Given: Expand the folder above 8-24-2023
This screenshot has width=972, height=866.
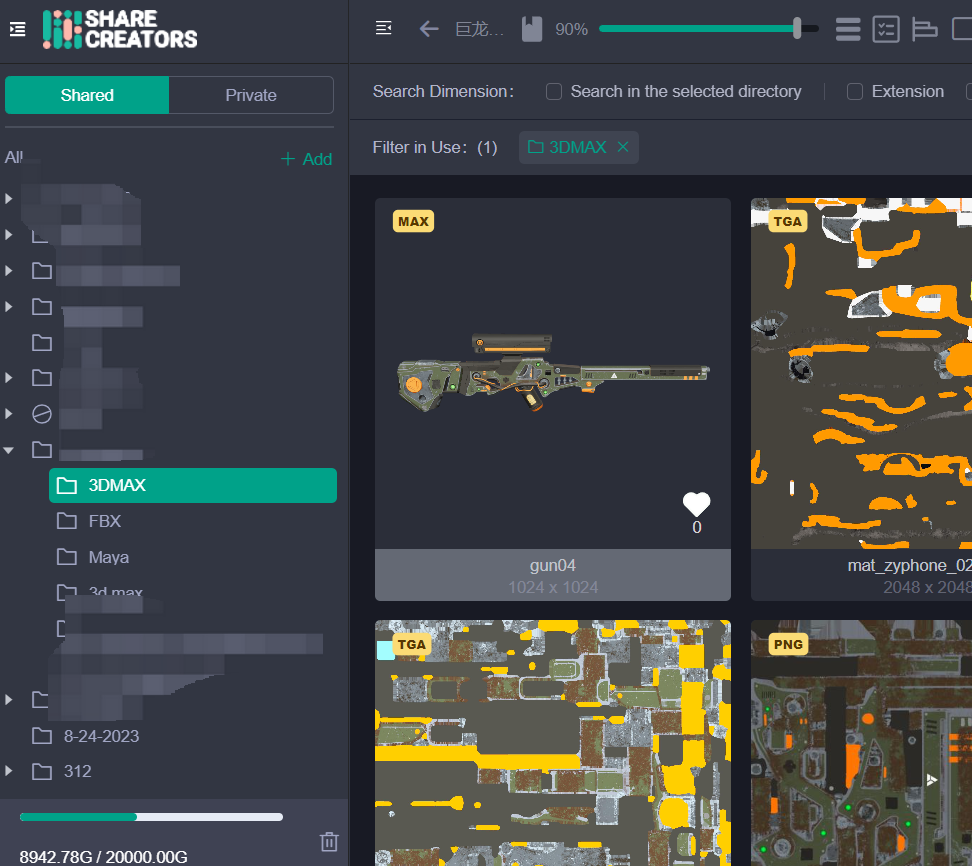Looking at the screenshot, I should click(9, 700).
